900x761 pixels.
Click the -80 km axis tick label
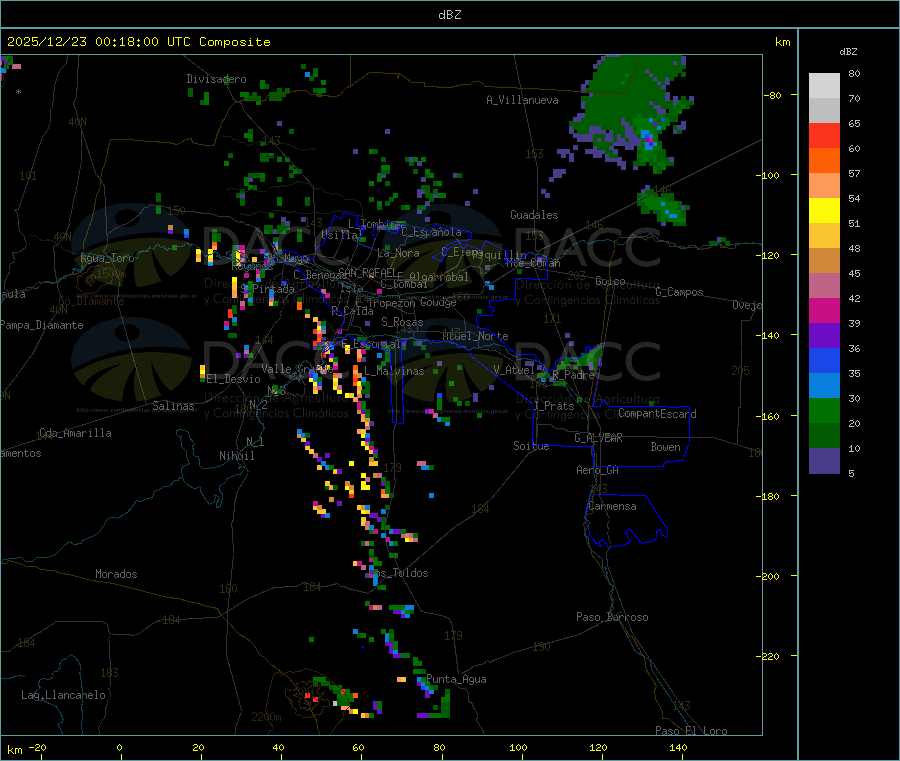pos(772,95)
